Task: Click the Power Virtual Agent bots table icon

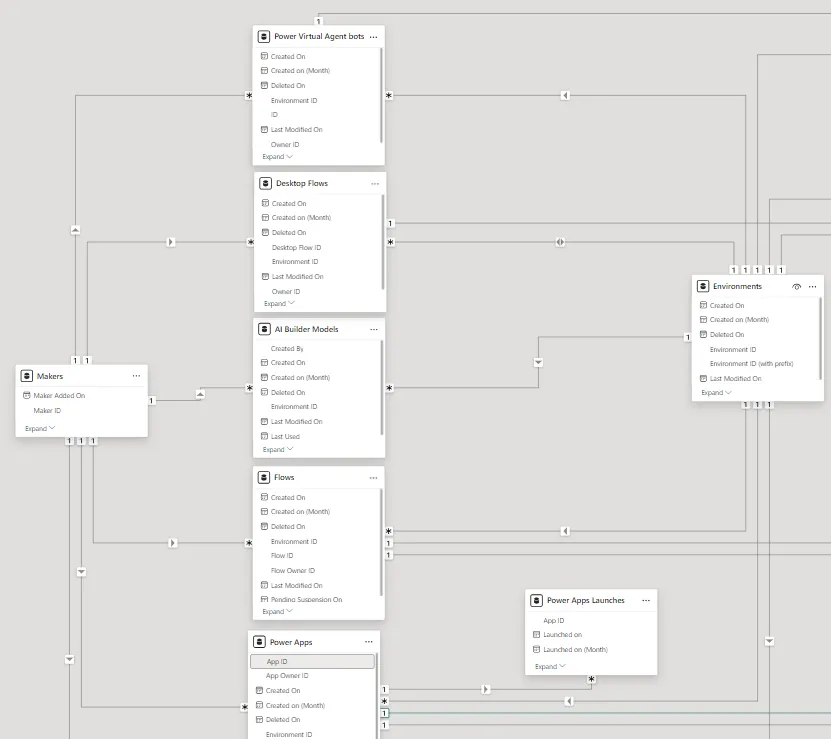Action: 263,37
